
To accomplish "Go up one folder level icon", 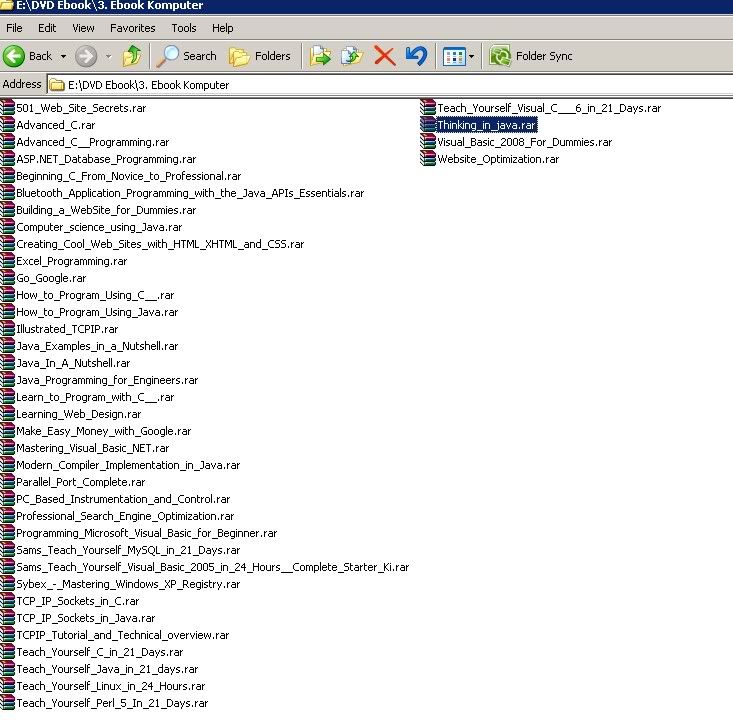I will (x=132, y=56).
